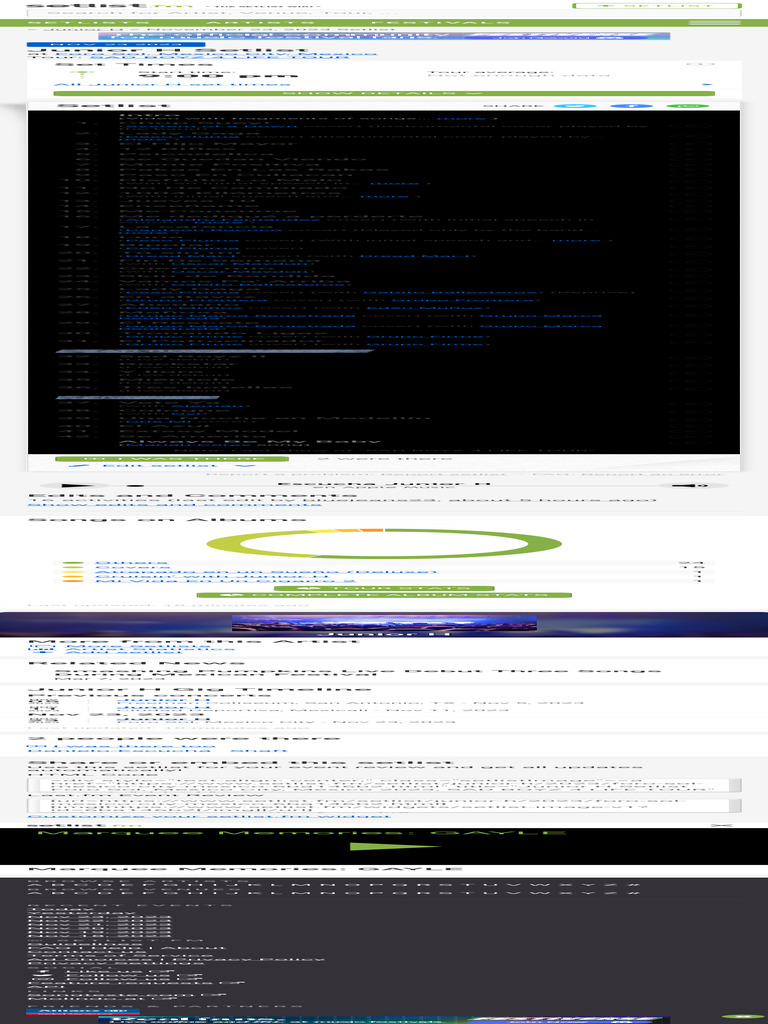
Task: Open the Edit setlist dropdown
Action: pyautogui.click(x=161, y=466)
